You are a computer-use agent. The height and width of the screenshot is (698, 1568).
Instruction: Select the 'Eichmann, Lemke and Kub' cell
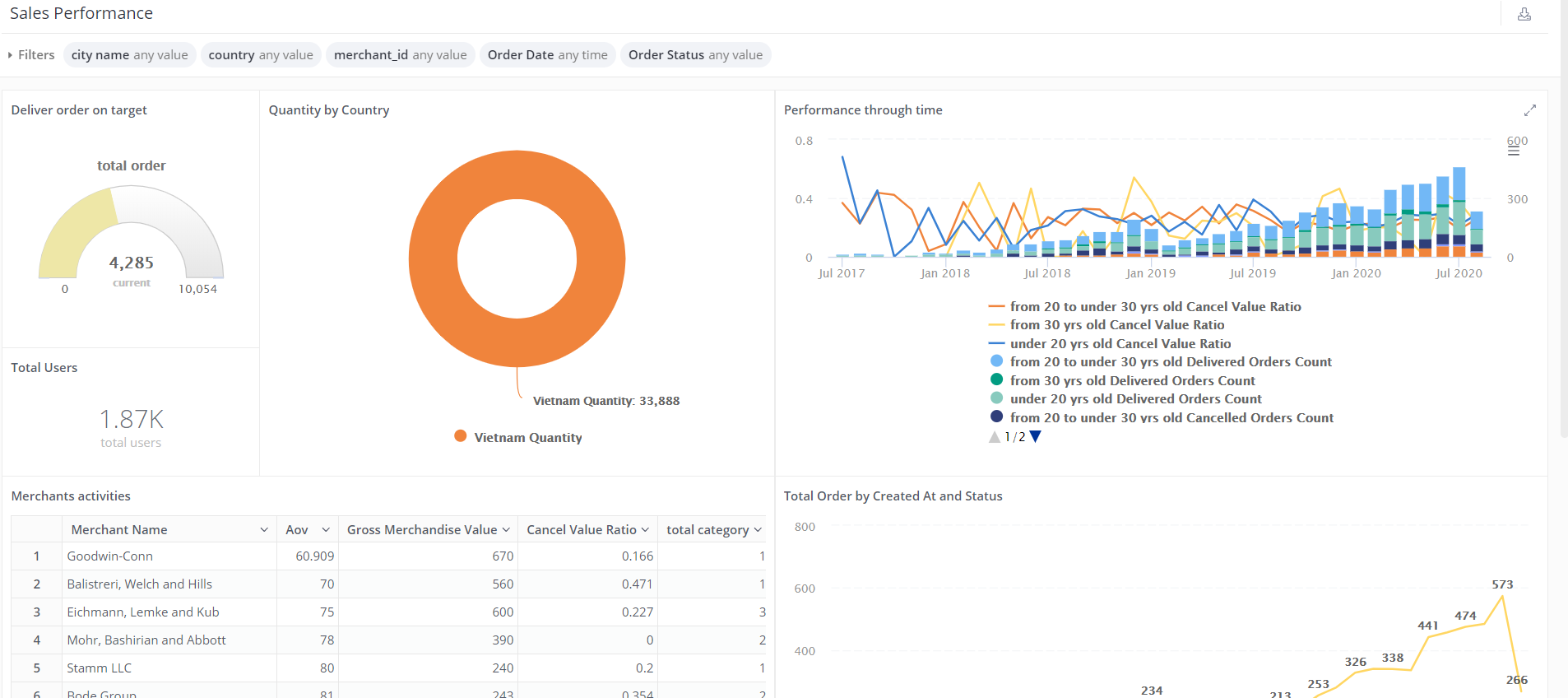(x=169, y=612)
